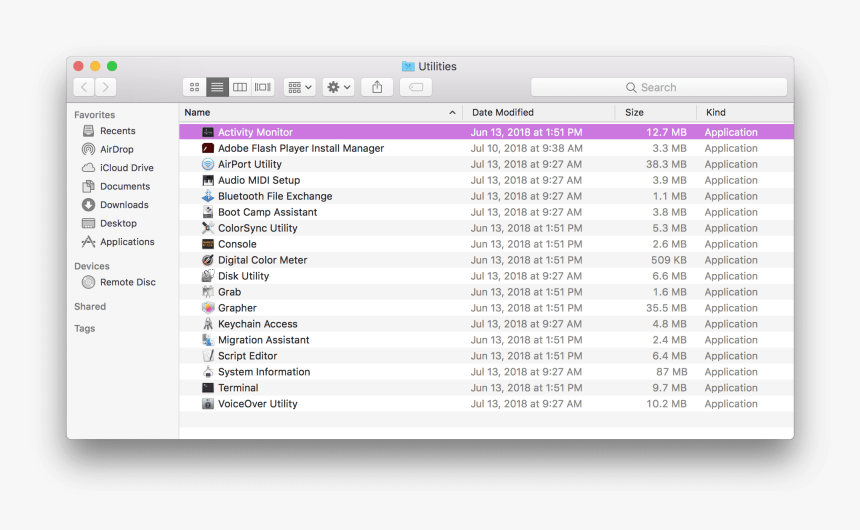Click the Kind cell for VoiceOver Utility
Image resolution: width=860 pixels, height=530 pixels.
point(731,404)
